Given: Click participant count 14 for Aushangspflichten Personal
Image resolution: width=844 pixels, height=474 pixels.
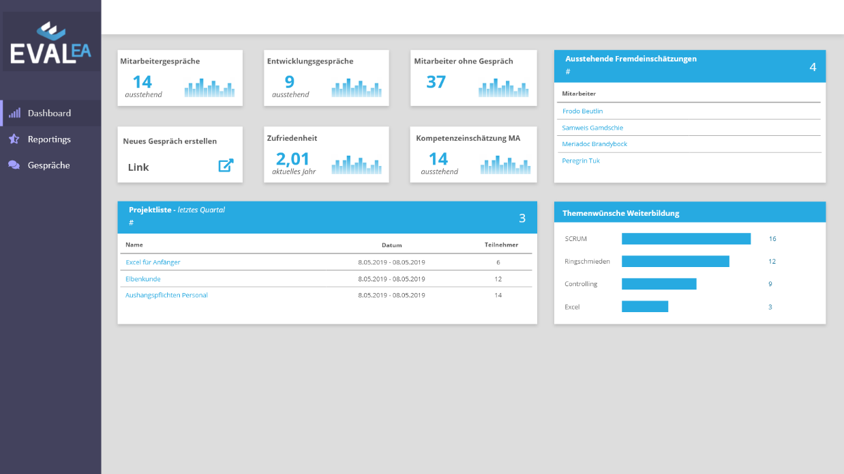Looking at the screenshot, I should pyautogui.click(x=498, y=295).
